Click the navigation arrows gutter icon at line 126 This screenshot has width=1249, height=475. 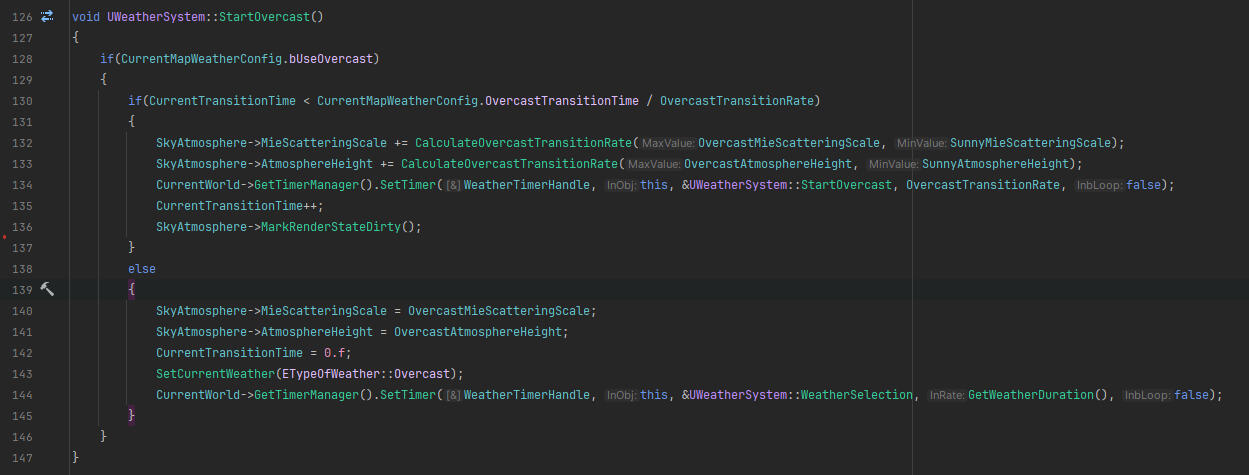click(x=46, y=17)
